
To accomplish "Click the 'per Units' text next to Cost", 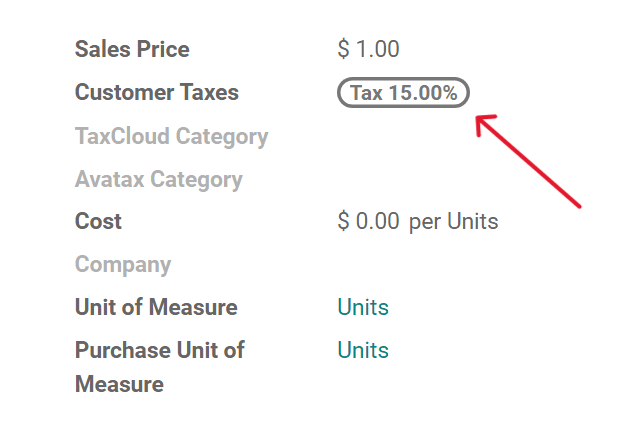I will point(453,221).
